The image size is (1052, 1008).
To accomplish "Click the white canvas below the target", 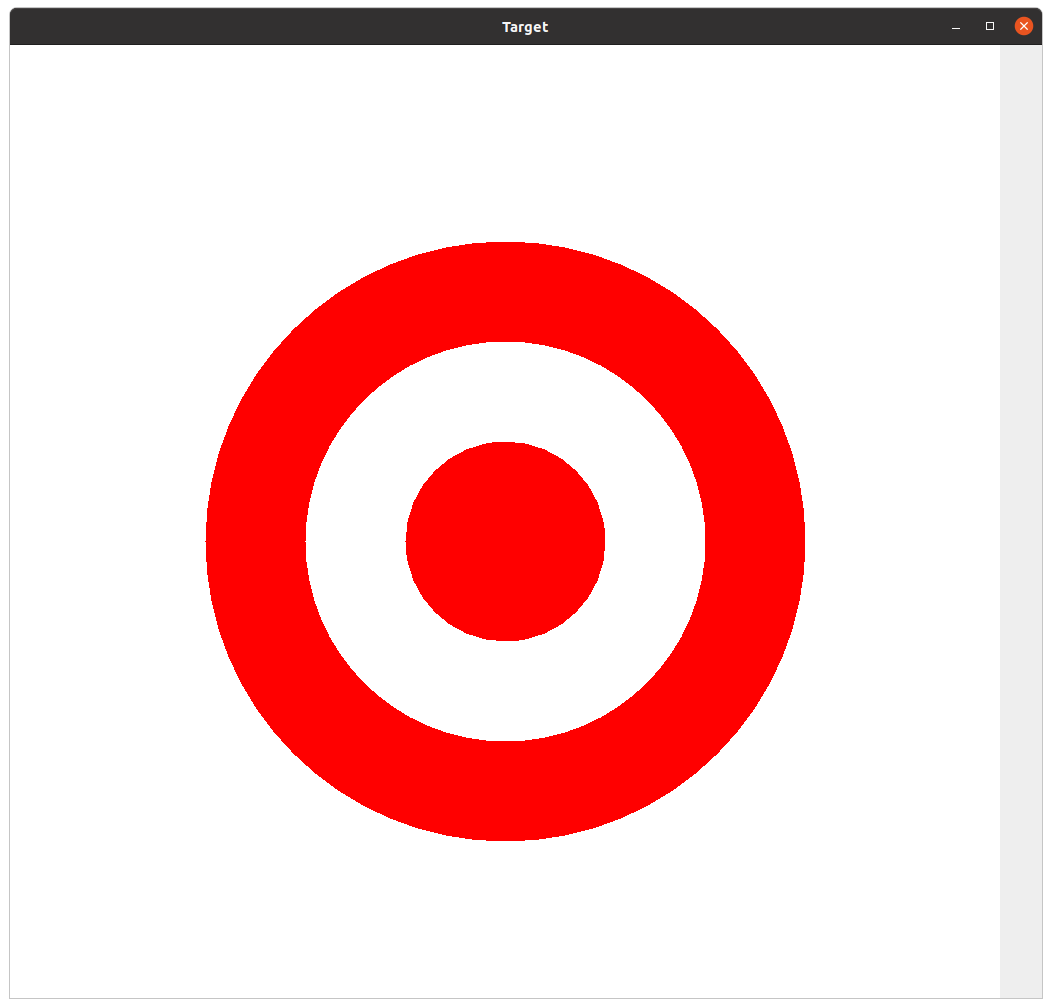I will coord(505,920).
